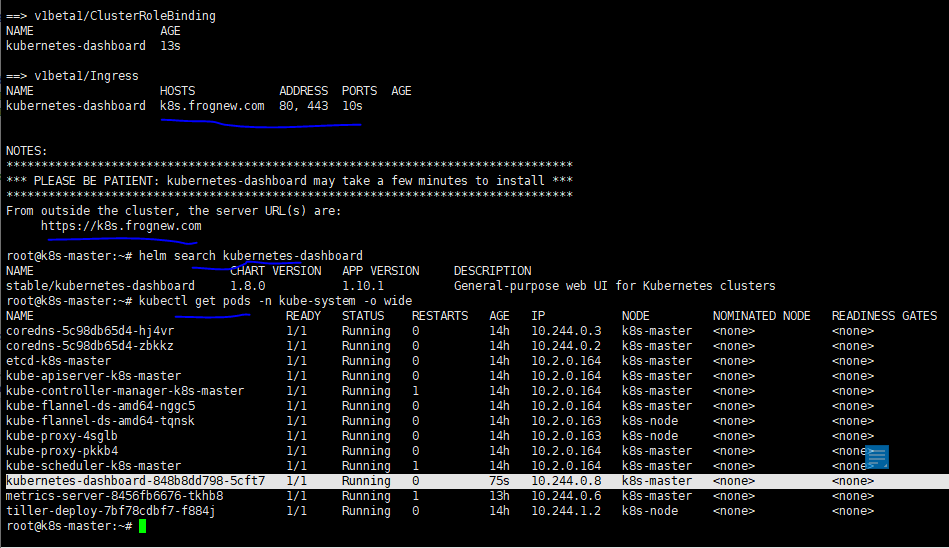Click the "kubectl get pods -n kube-system" command
949x548 pixels.
tap(275, 301)
